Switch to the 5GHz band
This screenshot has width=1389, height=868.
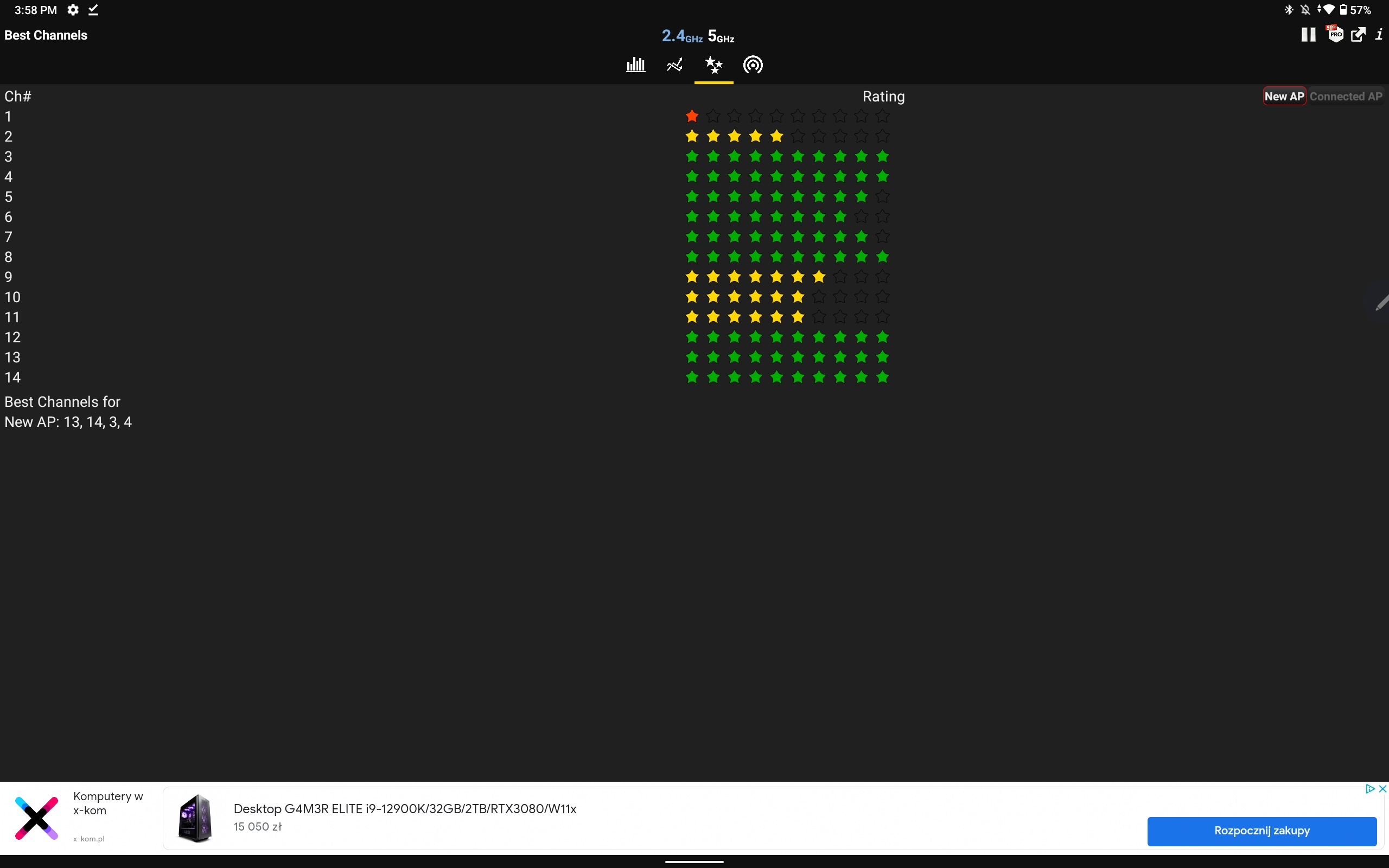click(721, 36)
